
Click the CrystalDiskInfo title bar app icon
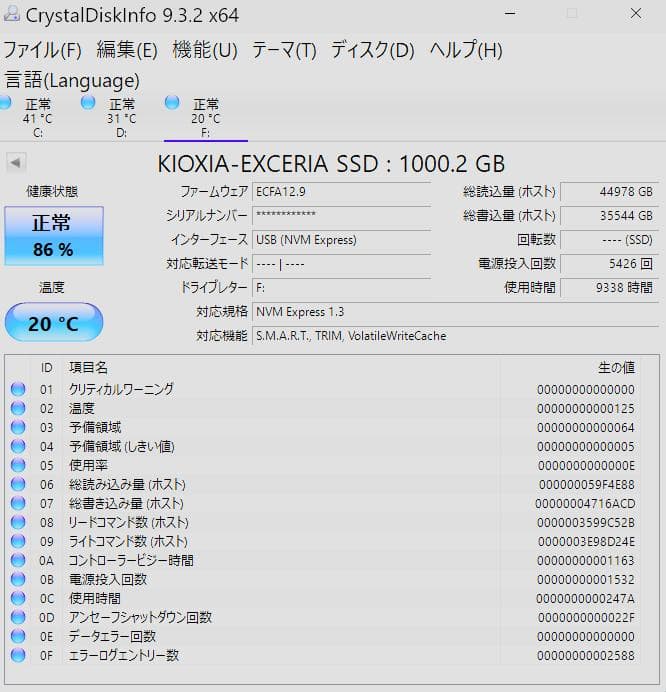tap(11, 14)
